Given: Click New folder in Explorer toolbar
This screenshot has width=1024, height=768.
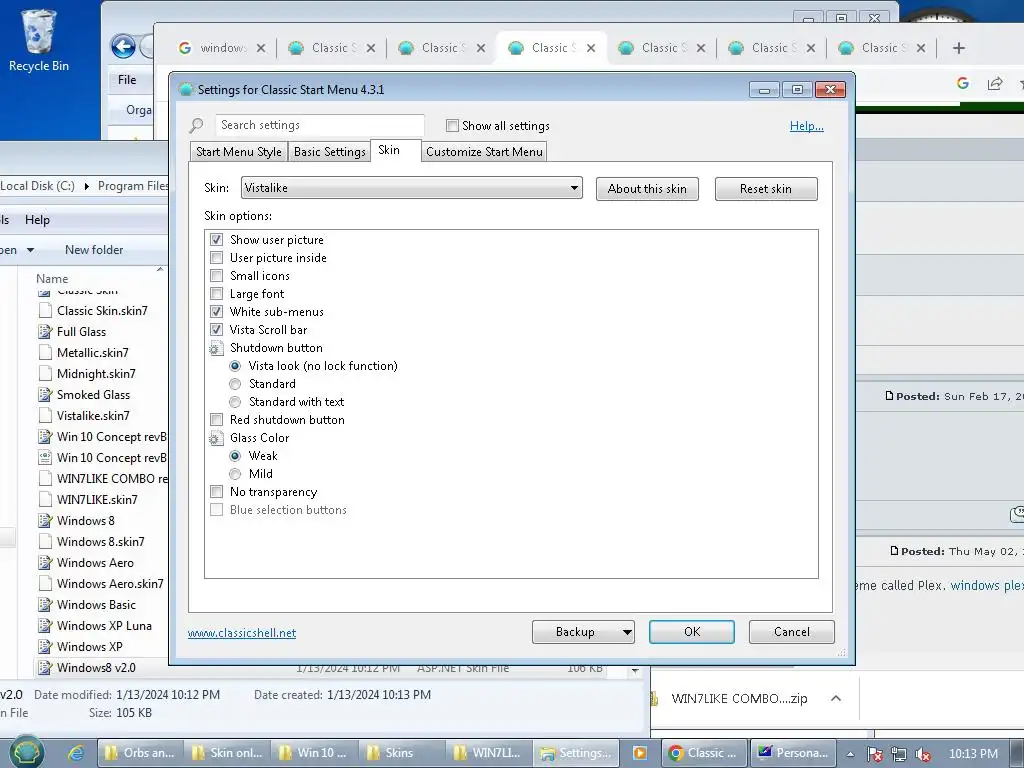Looking at the screenshot, I should pos(94,250).
